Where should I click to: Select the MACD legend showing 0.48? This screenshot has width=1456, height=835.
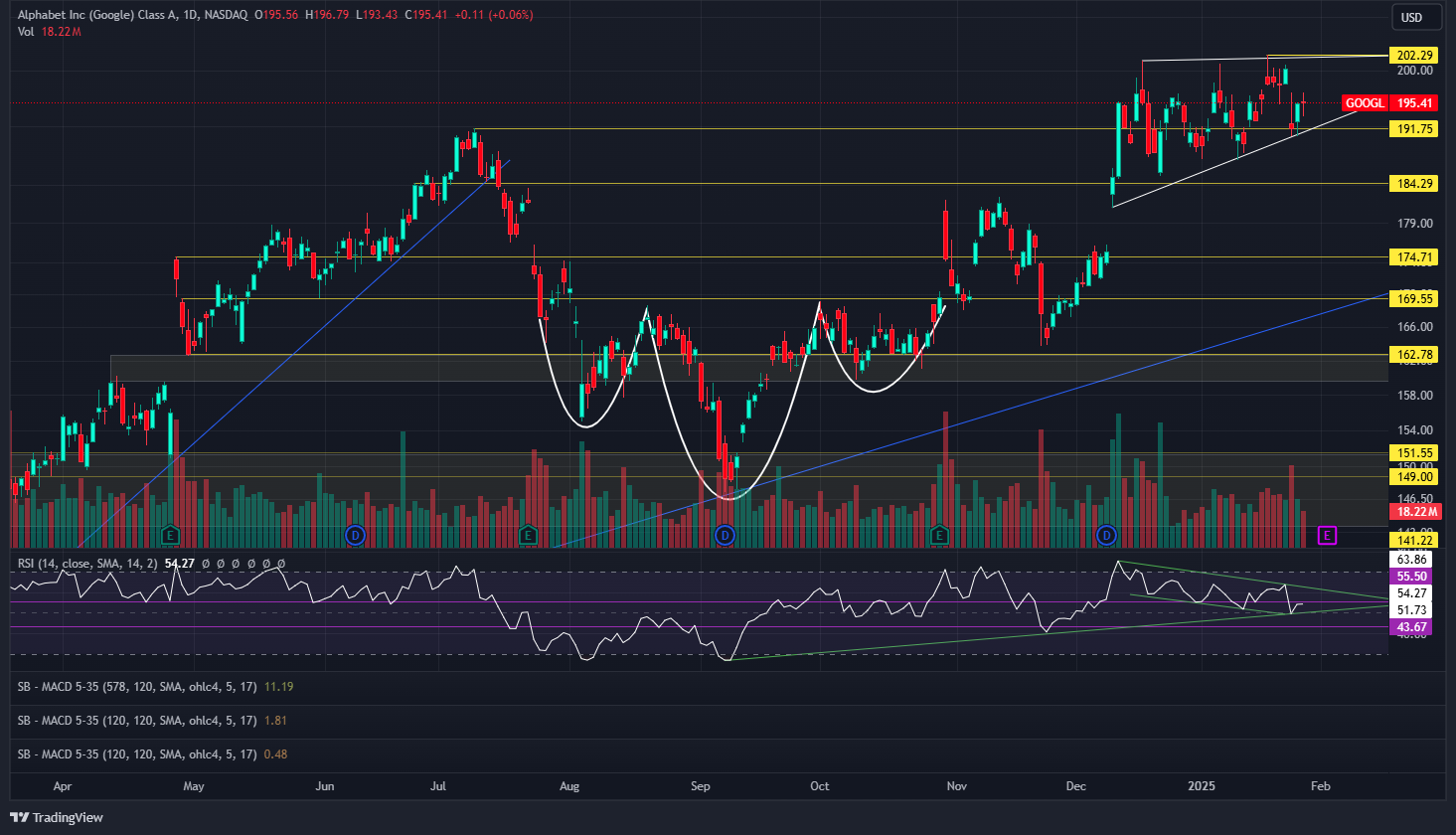click(x=152, y=754)
